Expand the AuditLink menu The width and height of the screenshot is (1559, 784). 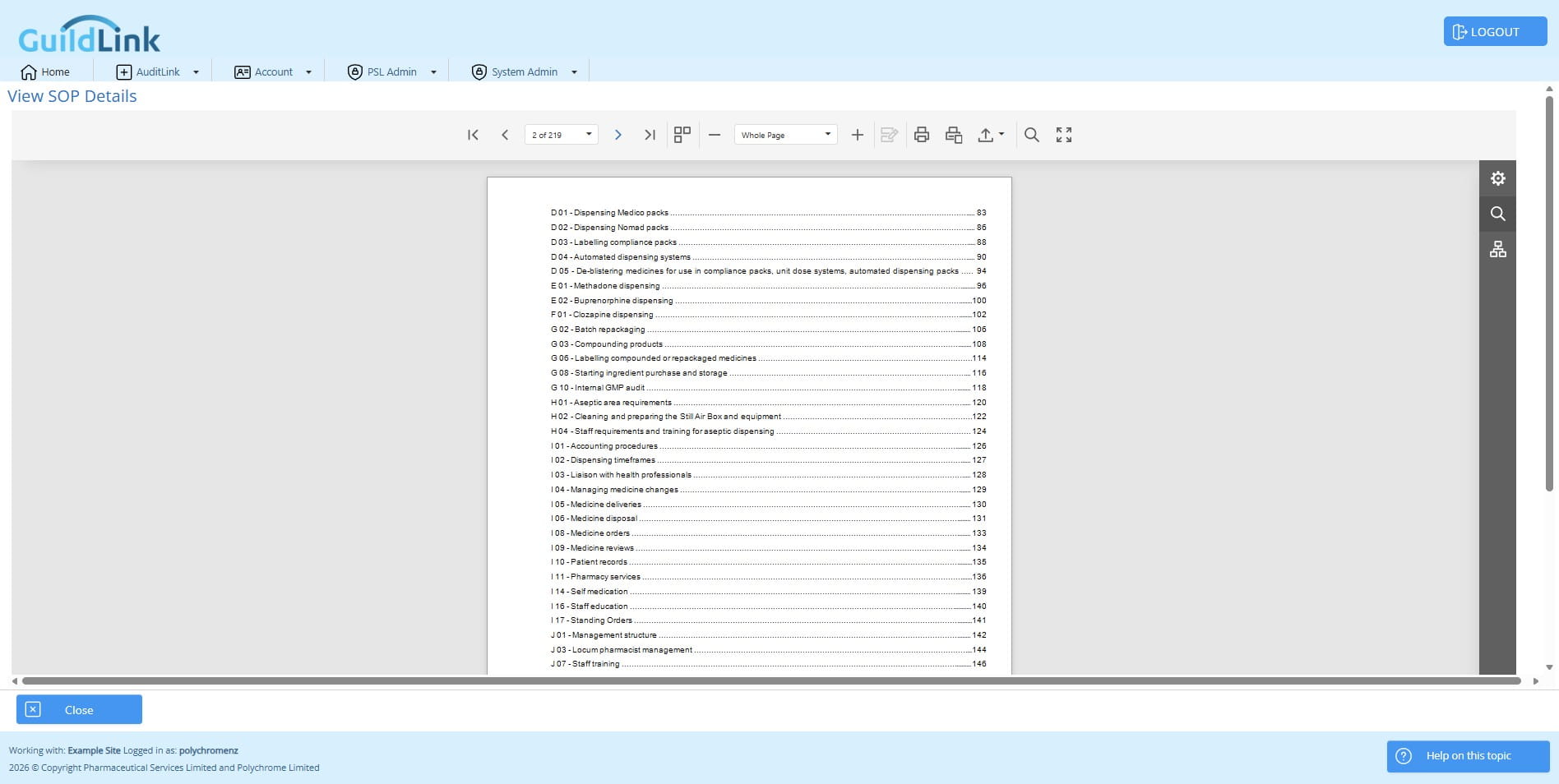tap(157, 71)
